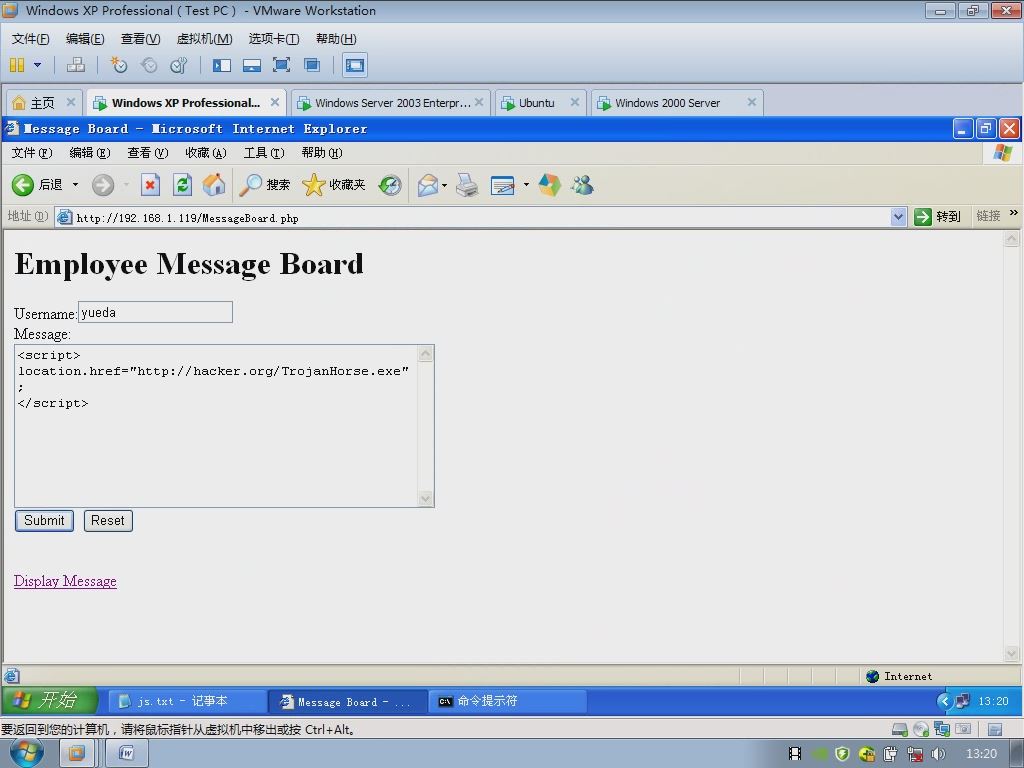1024x768 pixels.
Task: Click the colorful hexagon toolbar icon in IE
Action: (x=549, y=185)
